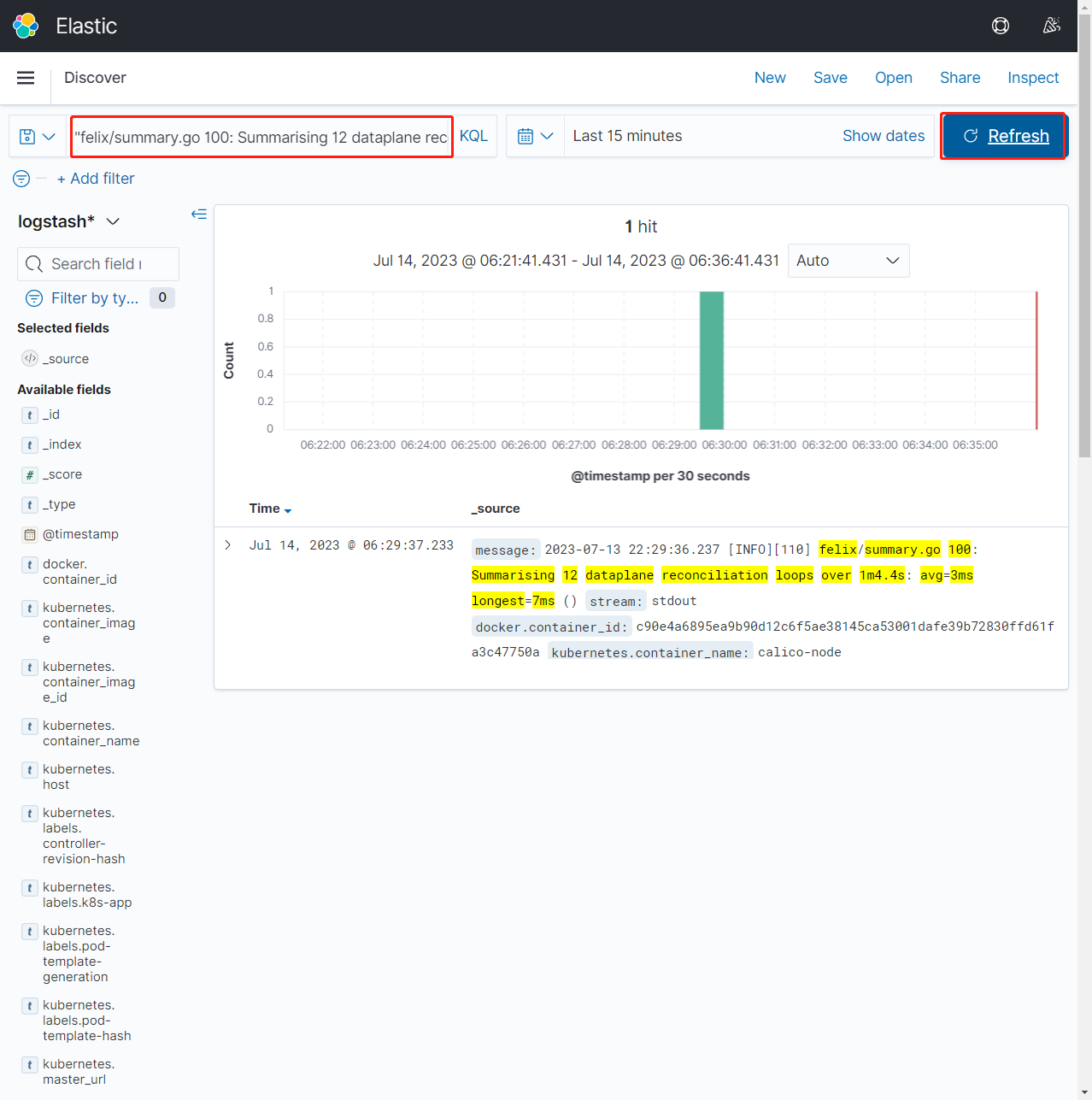The height and width of the screenshot is (1100, 1092).
Task: Click the filter count badge 0
Action: (x=162, y=297)
